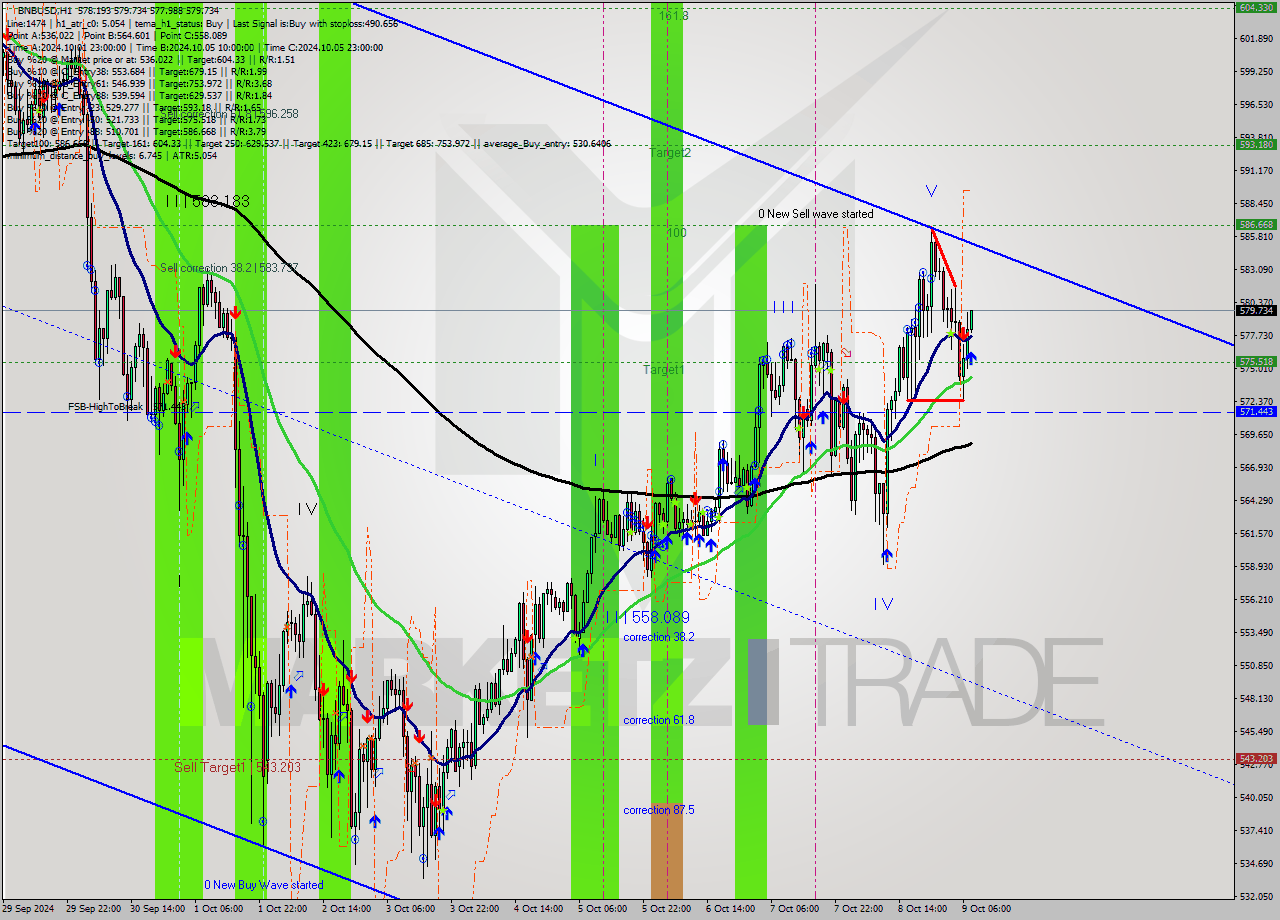1280x920 pixels.
Task: Click the '161.8' Fibonacci level label
Action: (x=674, y=16)
